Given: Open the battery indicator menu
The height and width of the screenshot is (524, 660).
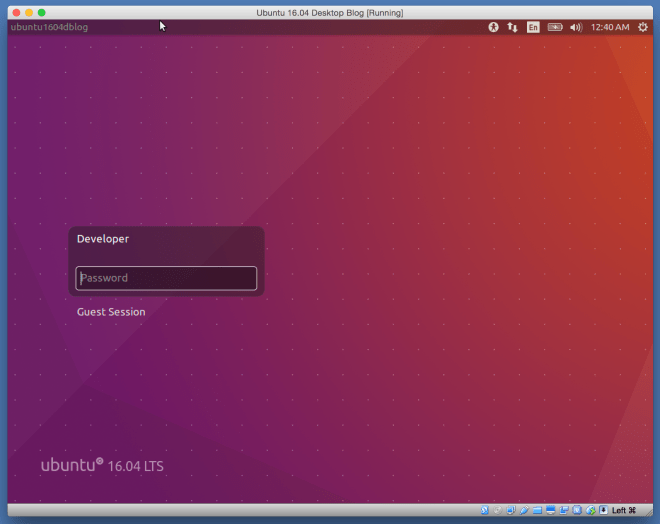Looking at the screenshot, I should coord(555,27).
